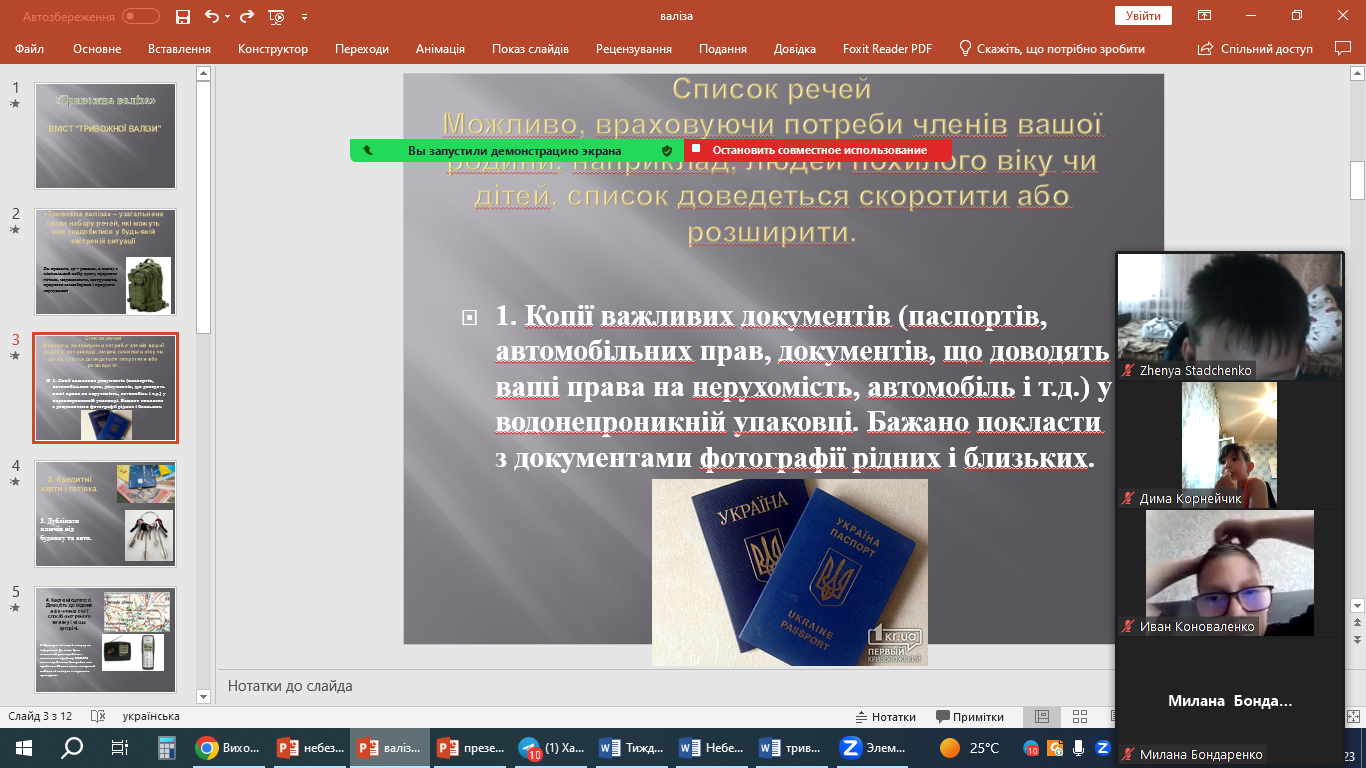The width and height of the screenshot is (1366, 768).
Task: Click the spell-check icon in the status bar
Action: (x=97, y=717)
